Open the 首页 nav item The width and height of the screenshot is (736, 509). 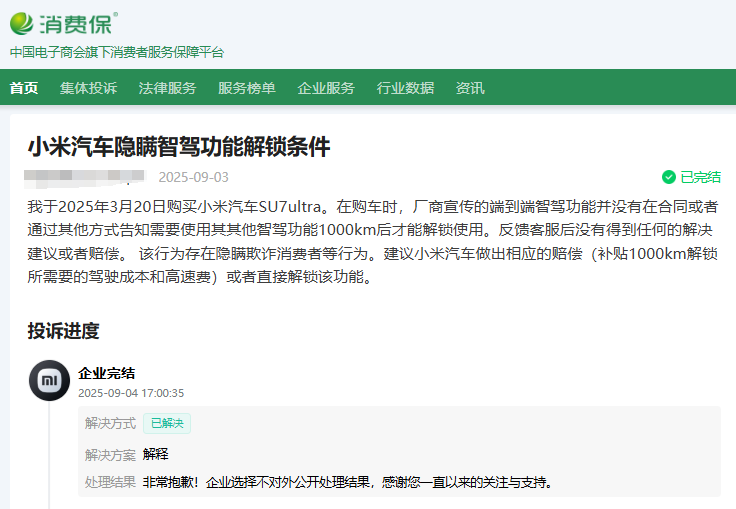24,88
